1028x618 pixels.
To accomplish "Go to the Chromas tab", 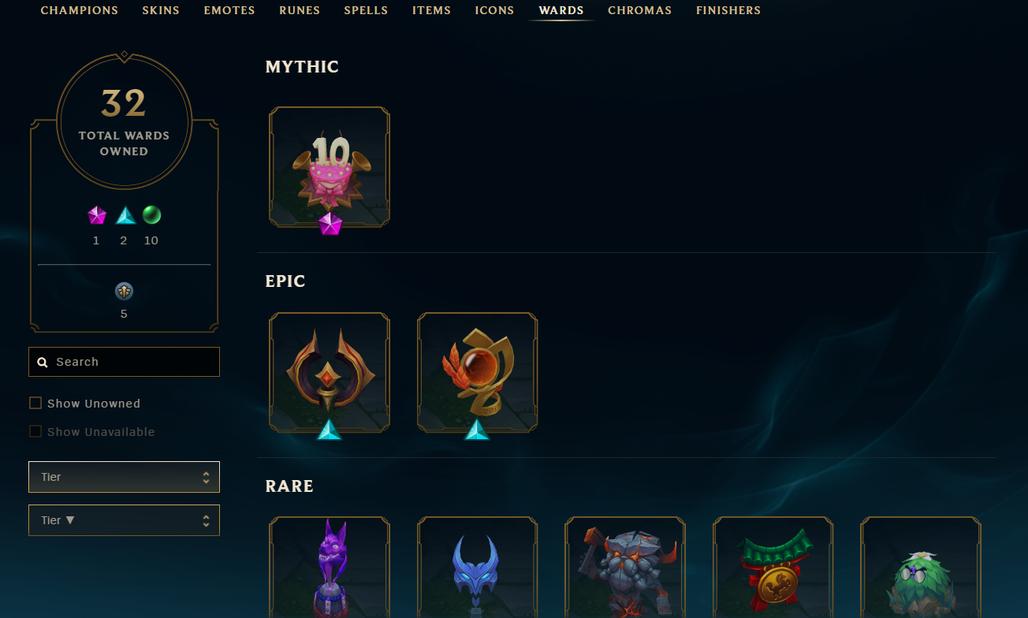I will point(639,10).
